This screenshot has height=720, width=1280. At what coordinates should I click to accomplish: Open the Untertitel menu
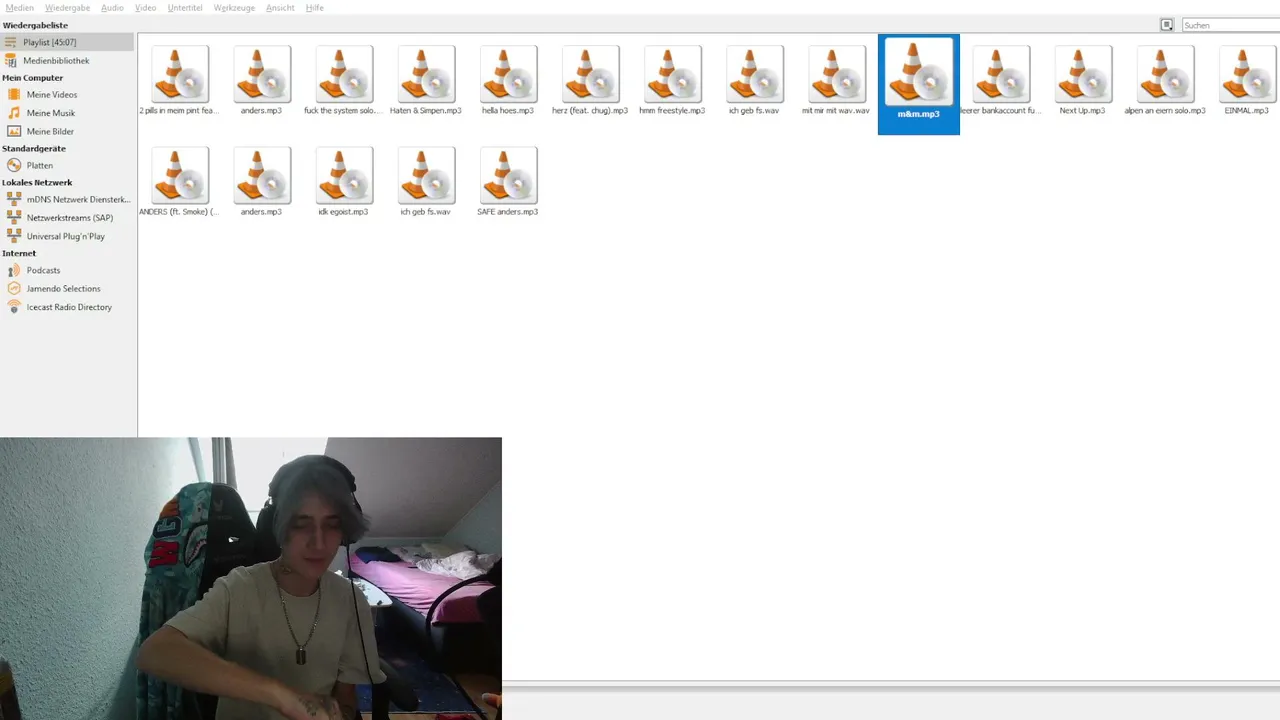point(185,8)
